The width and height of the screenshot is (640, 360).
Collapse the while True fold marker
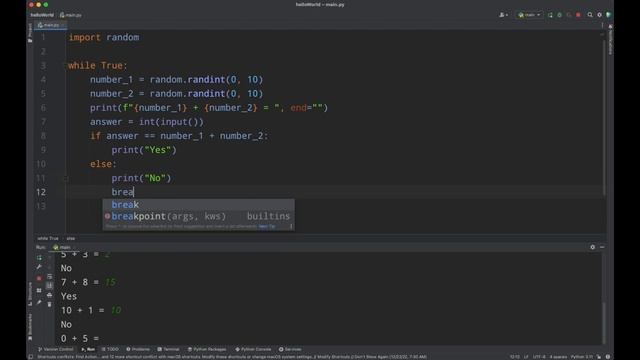click(65, 65)
